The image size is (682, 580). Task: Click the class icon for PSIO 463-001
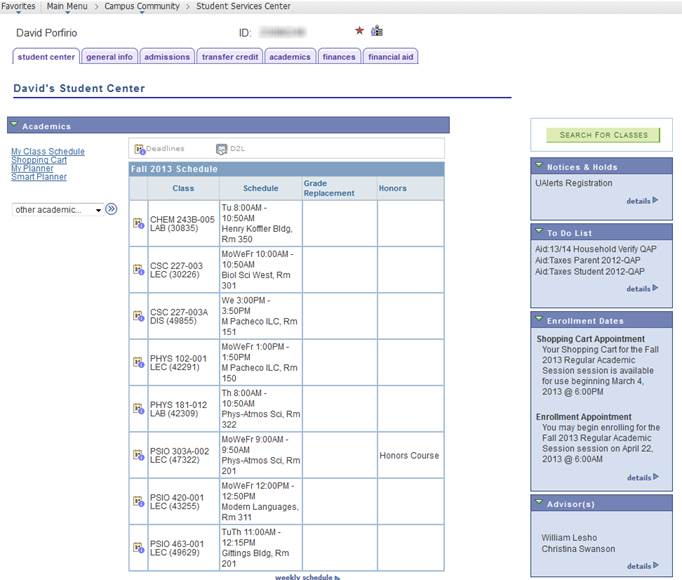point(139,547)
